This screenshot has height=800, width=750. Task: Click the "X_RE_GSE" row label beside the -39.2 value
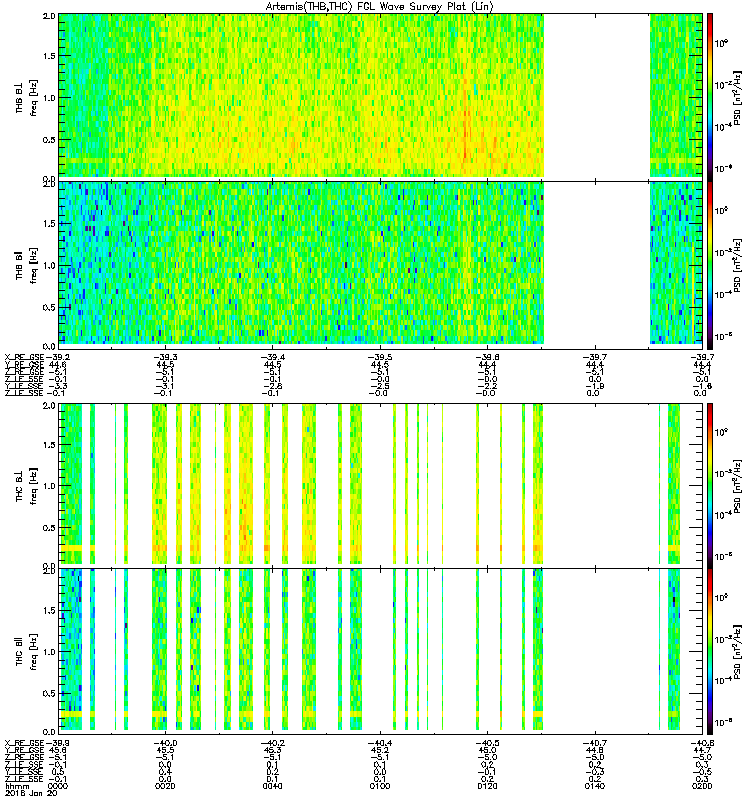pos(24,357)
